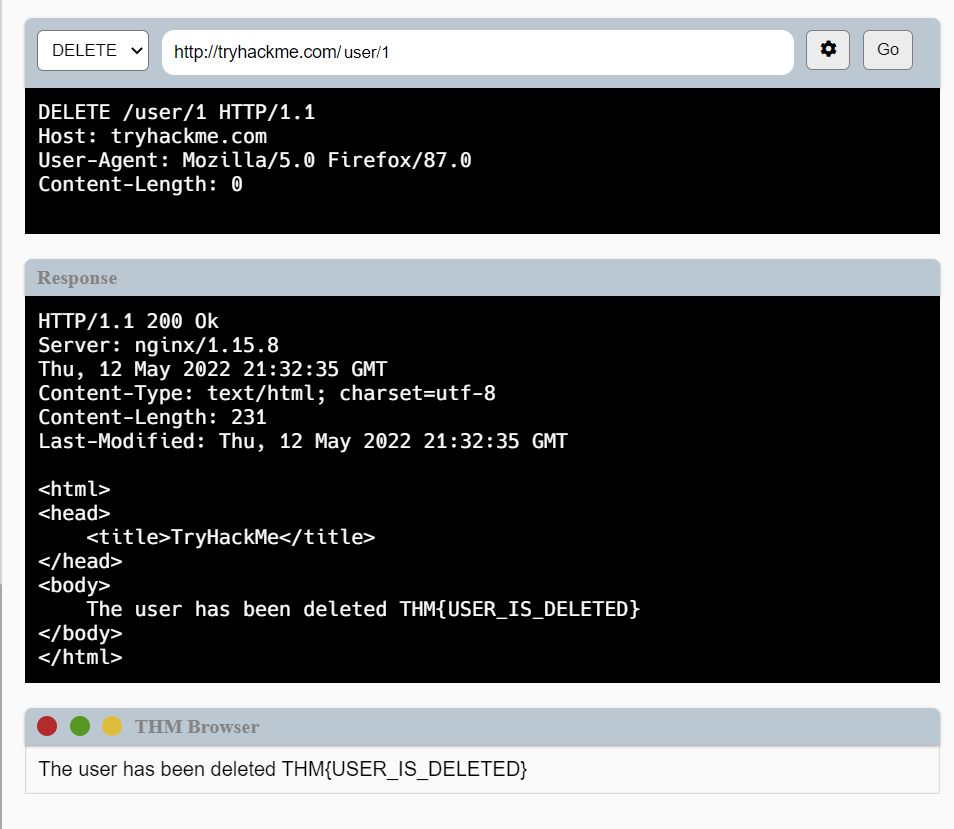Select the 'Content-Length: 231' line
This screenshot has width=954, height=829.
153,417
